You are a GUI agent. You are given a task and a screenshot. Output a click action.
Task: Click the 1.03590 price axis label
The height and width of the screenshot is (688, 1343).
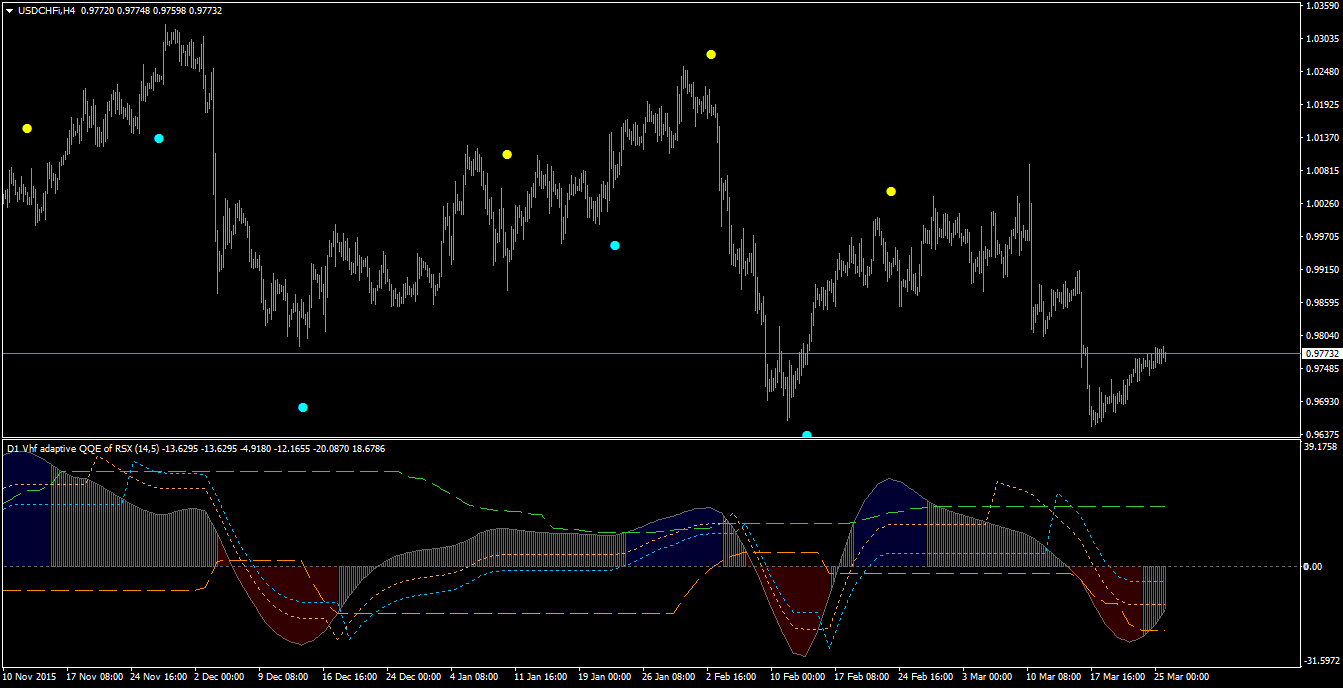tap(1323, 6)
